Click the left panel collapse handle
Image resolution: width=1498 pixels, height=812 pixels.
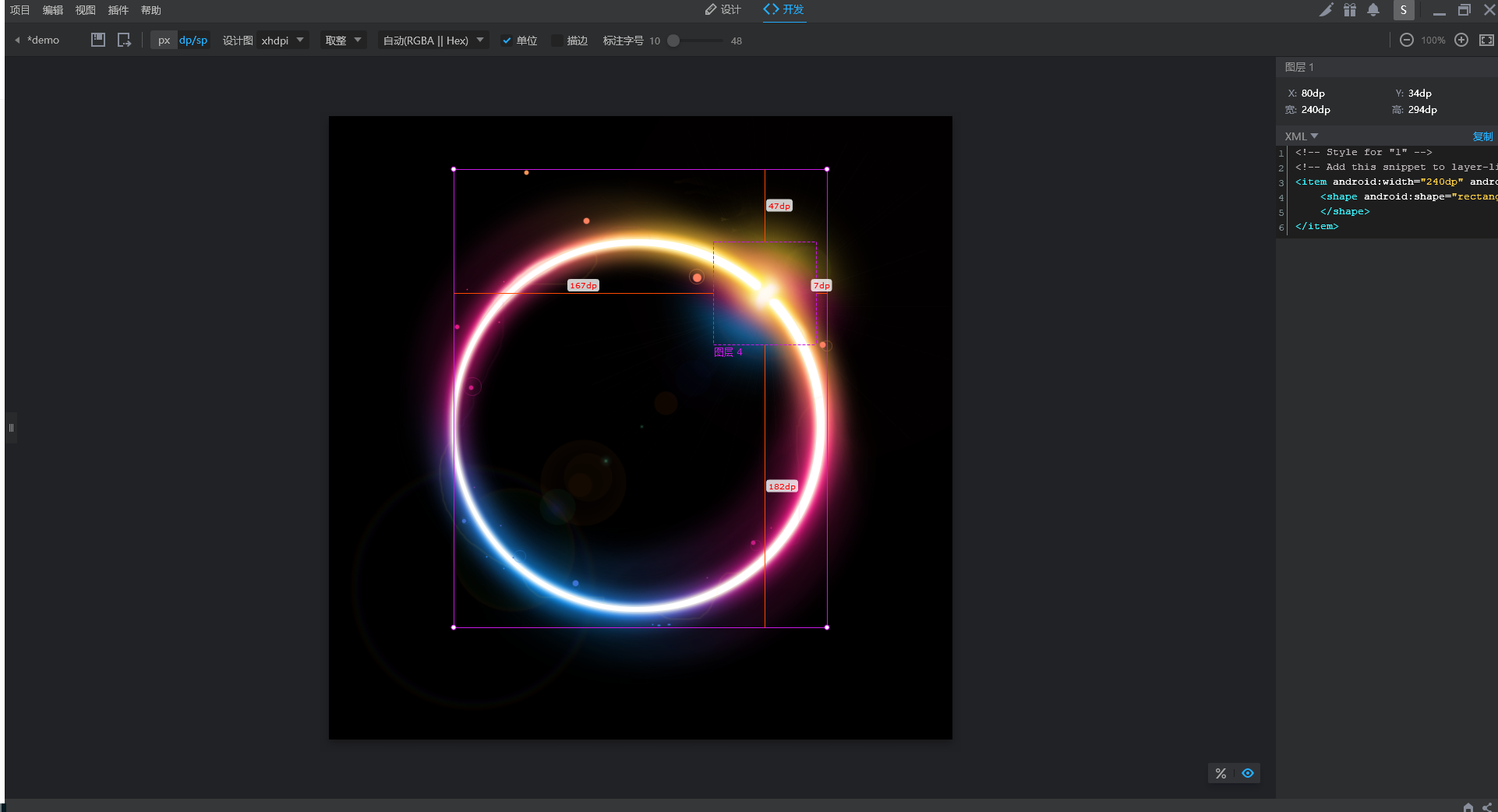coord(11,428)
